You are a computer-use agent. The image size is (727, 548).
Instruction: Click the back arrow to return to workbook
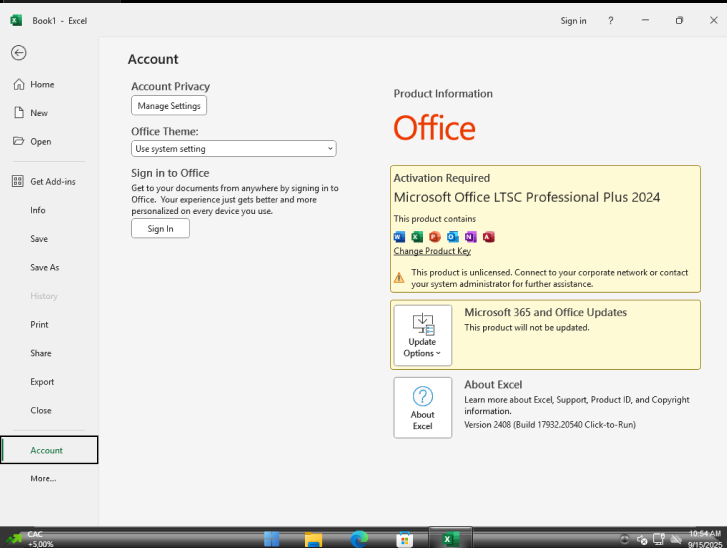(19, 53)
